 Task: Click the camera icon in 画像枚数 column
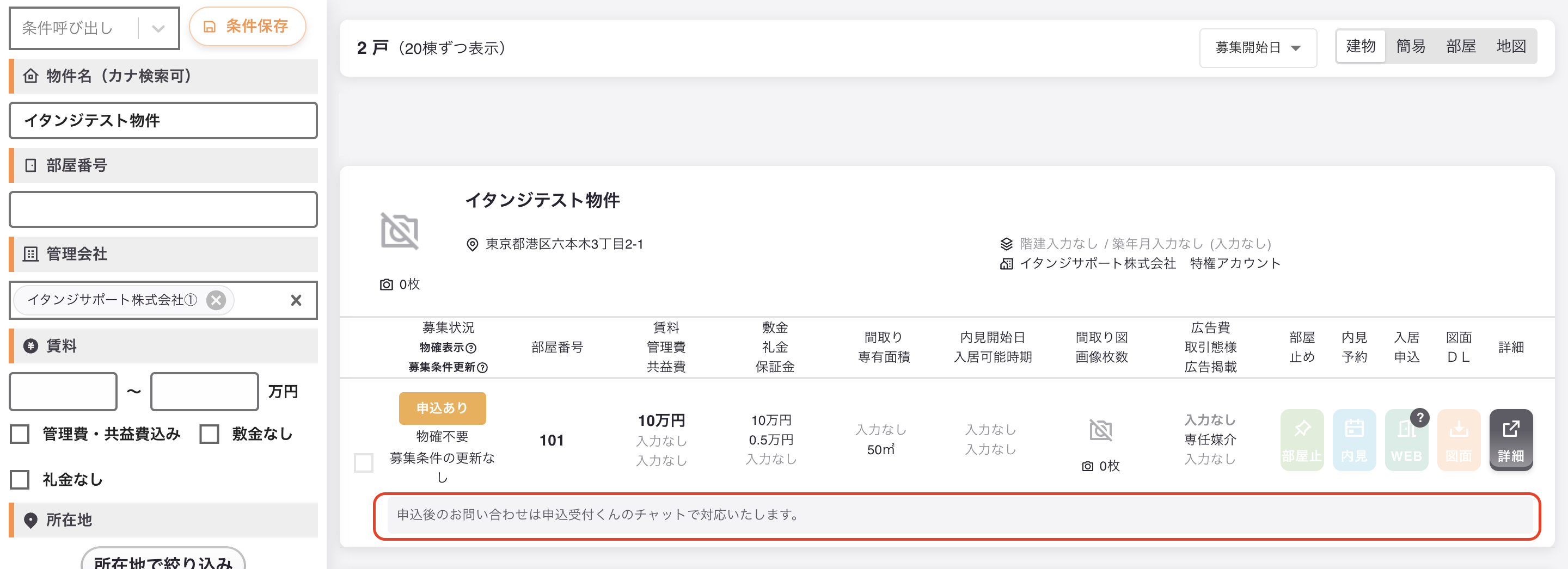1087,466
